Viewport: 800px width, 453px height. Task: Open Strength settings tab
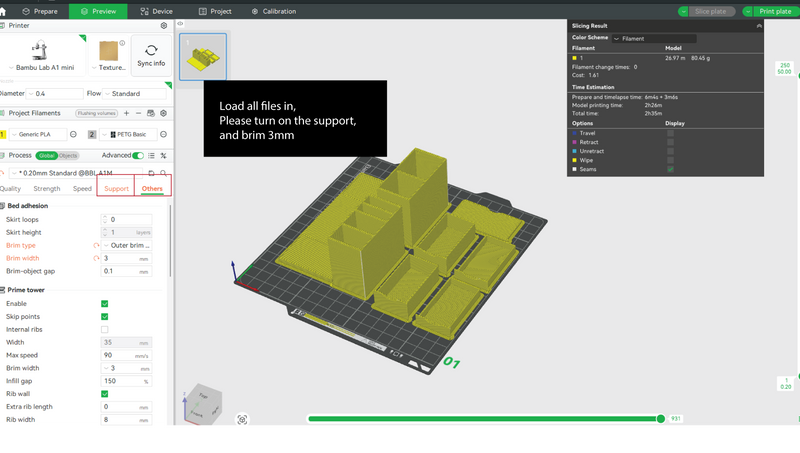click(x=47, y=189)
